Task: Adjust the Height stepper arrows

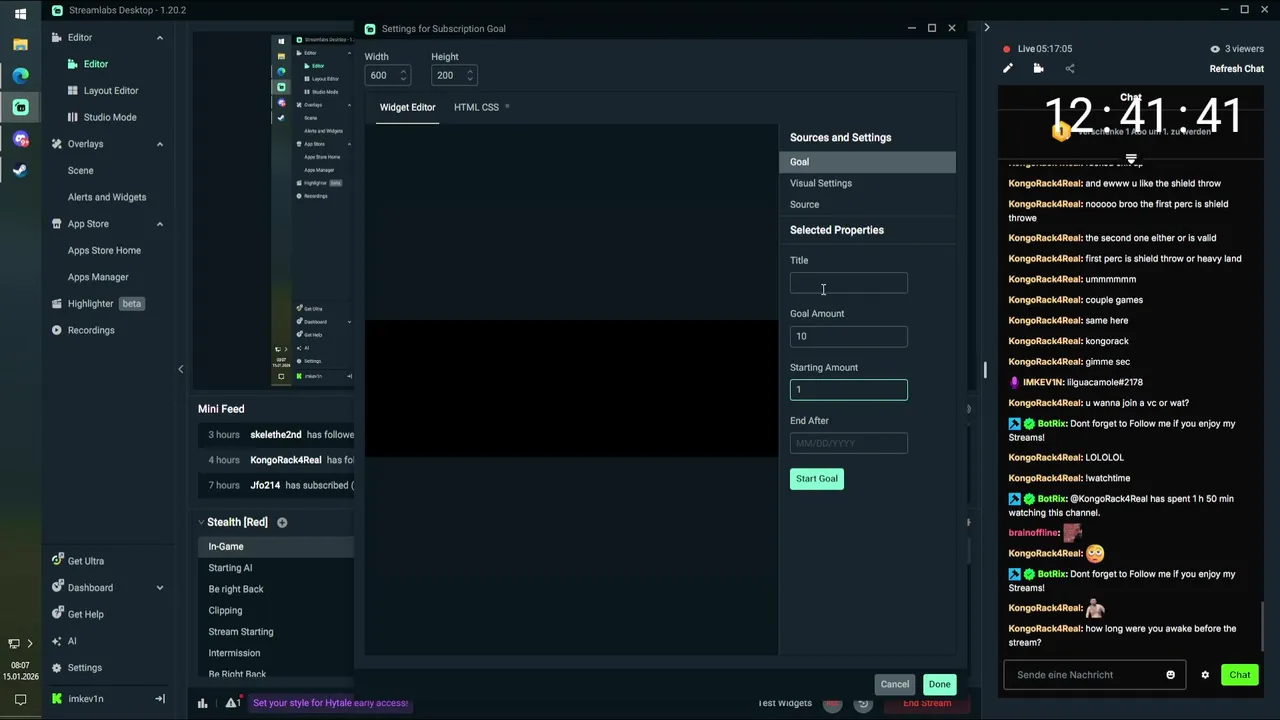Action: [469, 75]
